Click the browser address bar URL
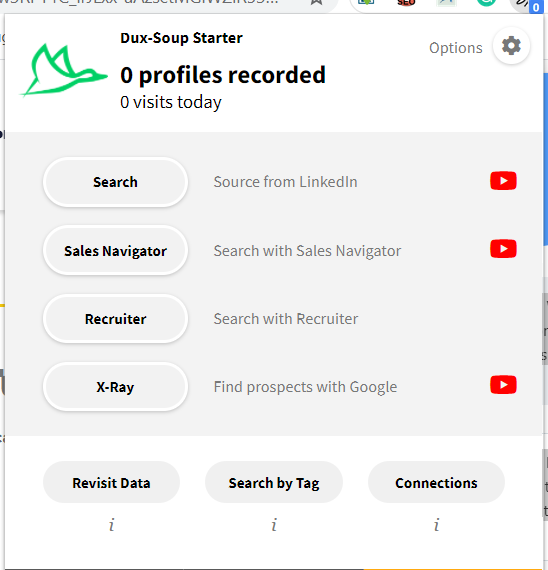 tap(139, 2)
